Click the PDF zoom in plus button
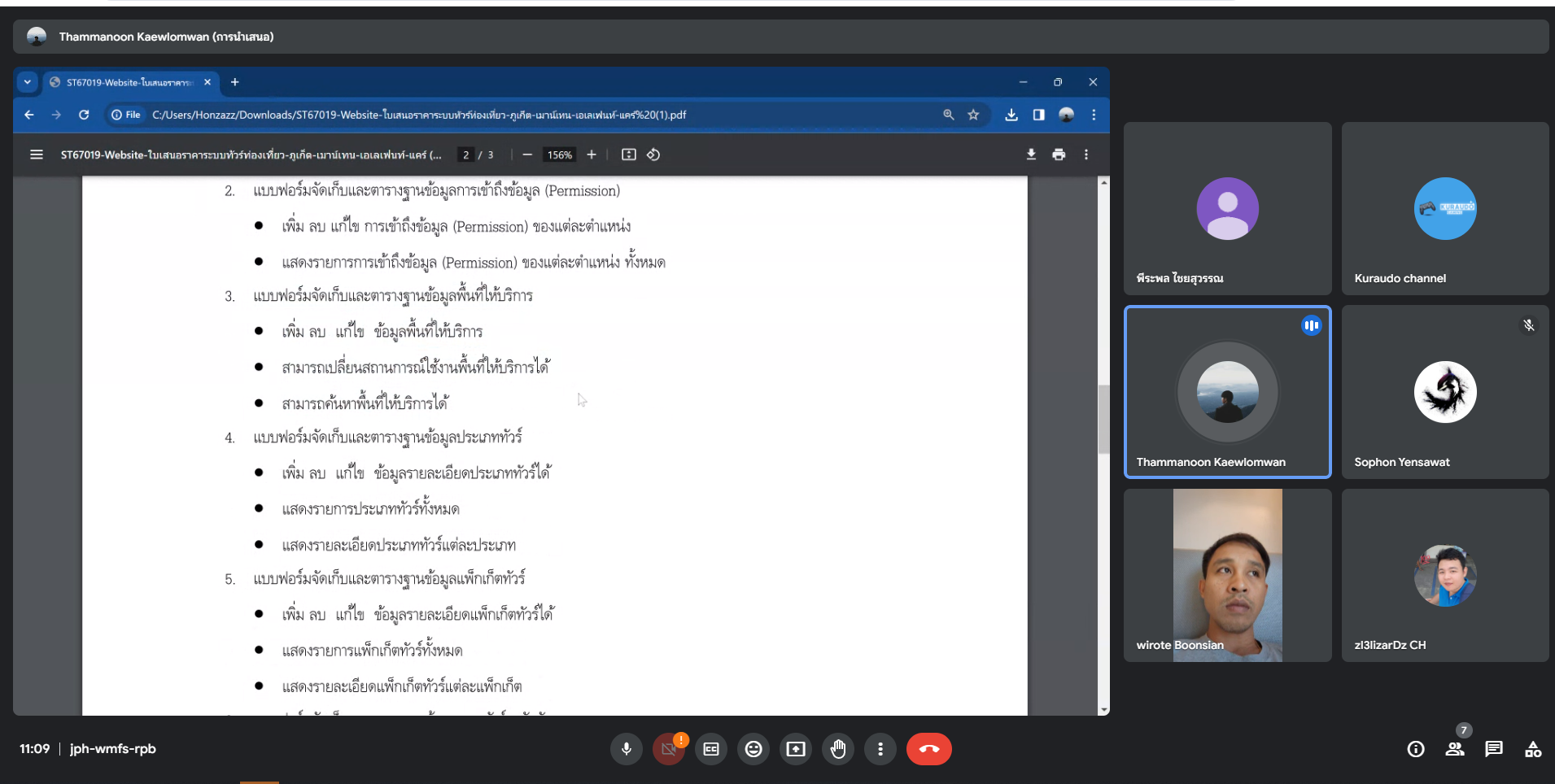This screenshot has height=784, width=1555. point(592,155)
